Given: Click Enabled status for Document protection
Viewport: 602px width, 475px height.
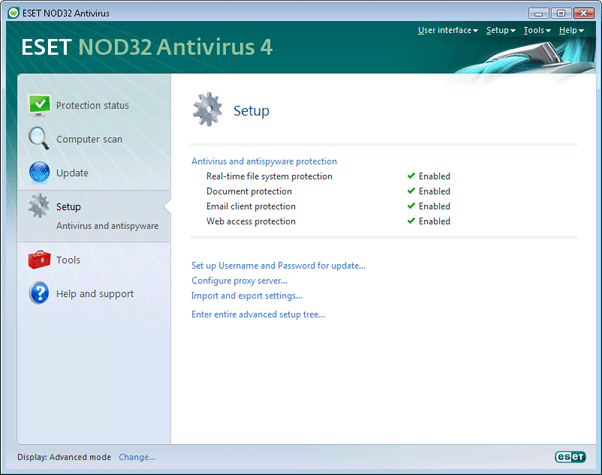Looking at the screenshot, I should point(434,191).
